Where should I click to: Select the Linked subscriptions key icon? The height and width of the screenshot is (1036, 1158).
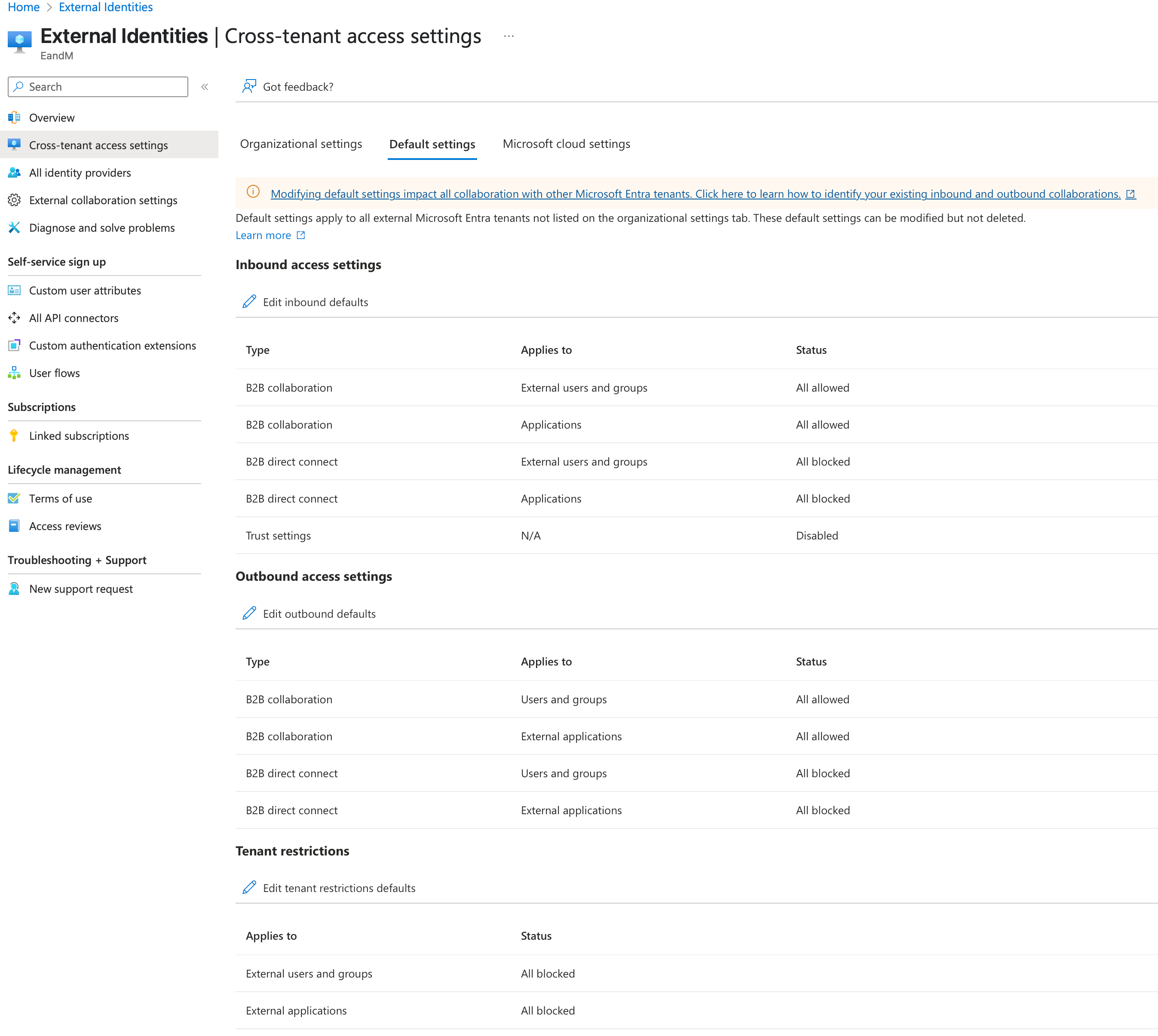coord(14,435)
